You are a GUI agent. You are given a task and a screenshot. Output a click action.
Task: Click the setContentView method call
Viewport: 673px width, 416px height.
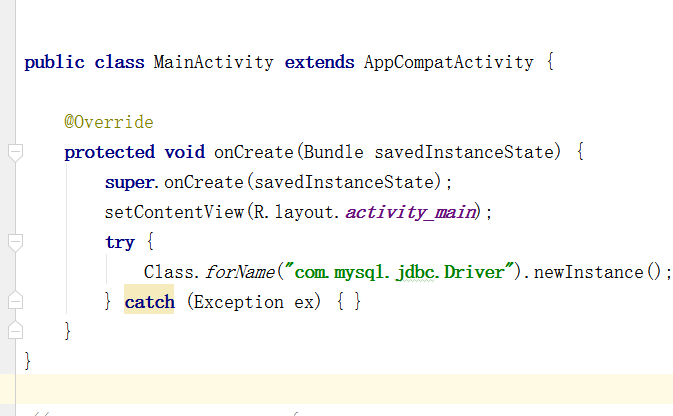(174, 213)
